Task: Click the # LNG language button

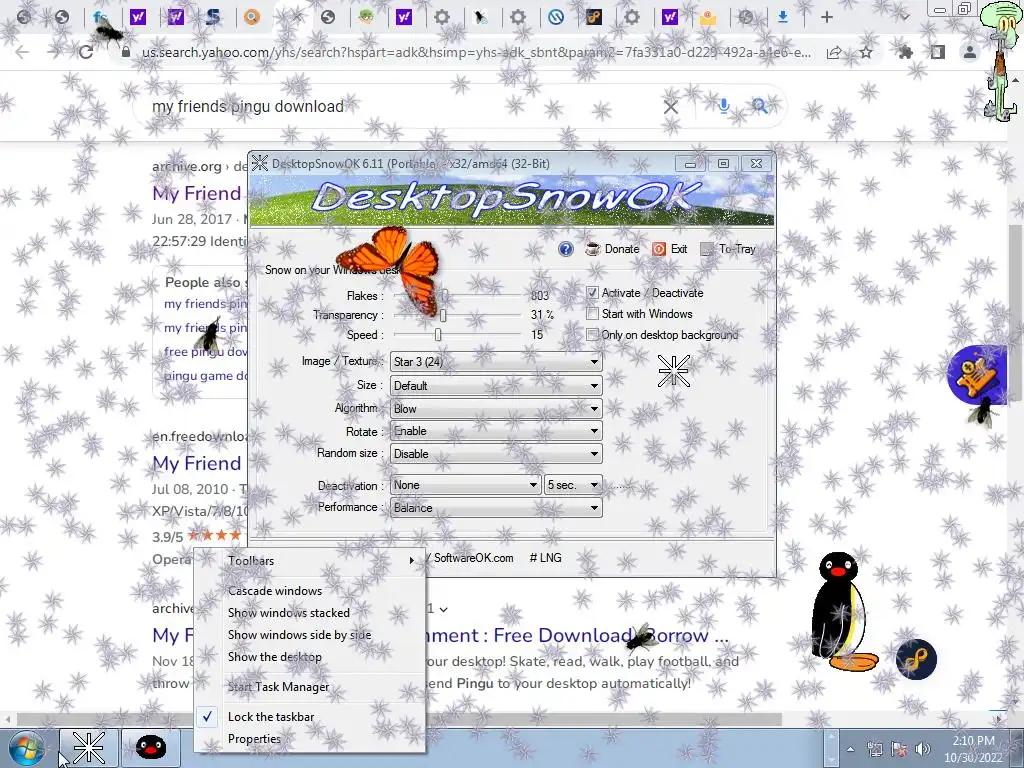Action: pyautogui.click(x=545, y=558)
